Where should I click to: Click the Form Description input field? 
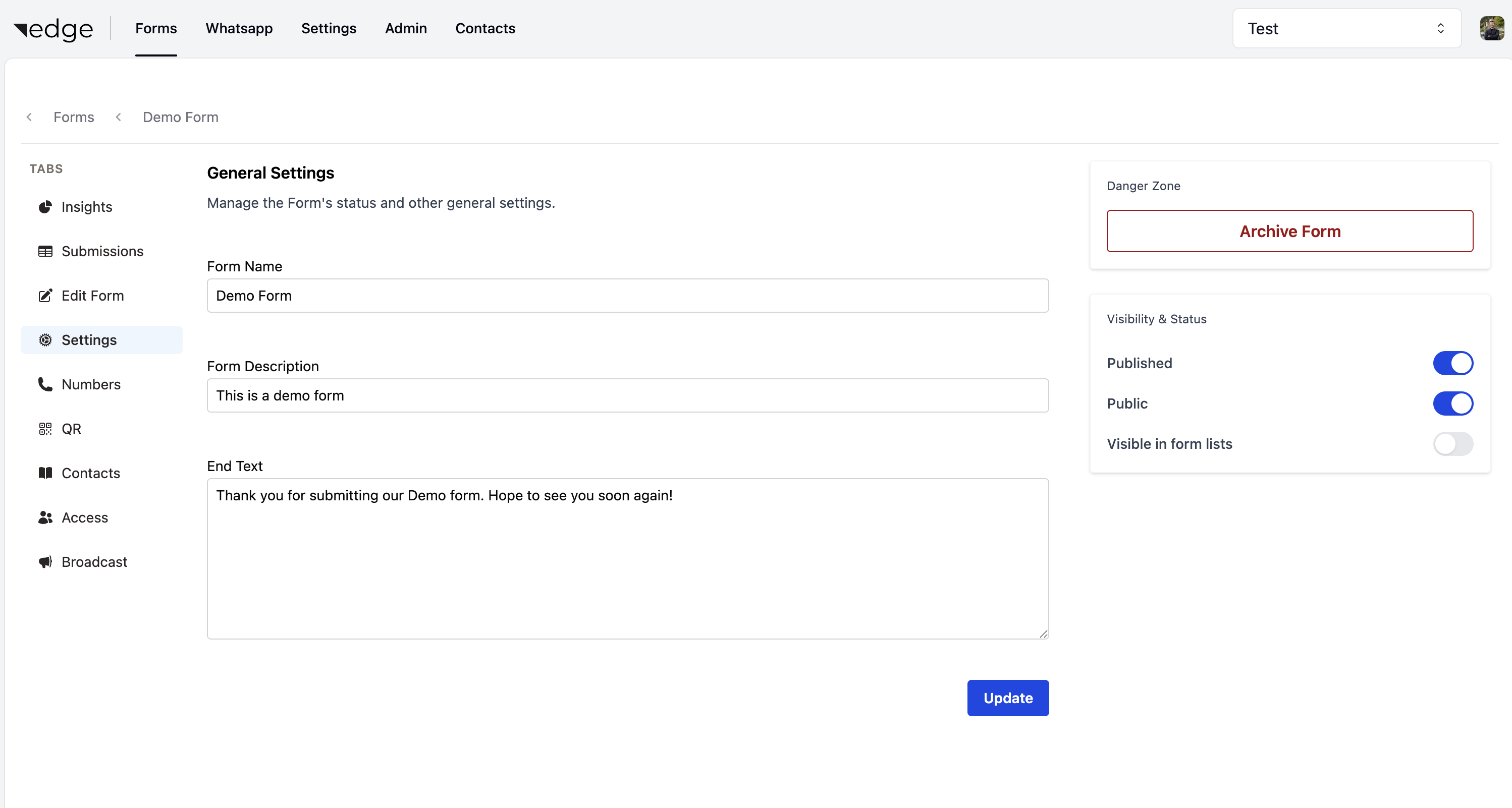[x=627, y=395]
